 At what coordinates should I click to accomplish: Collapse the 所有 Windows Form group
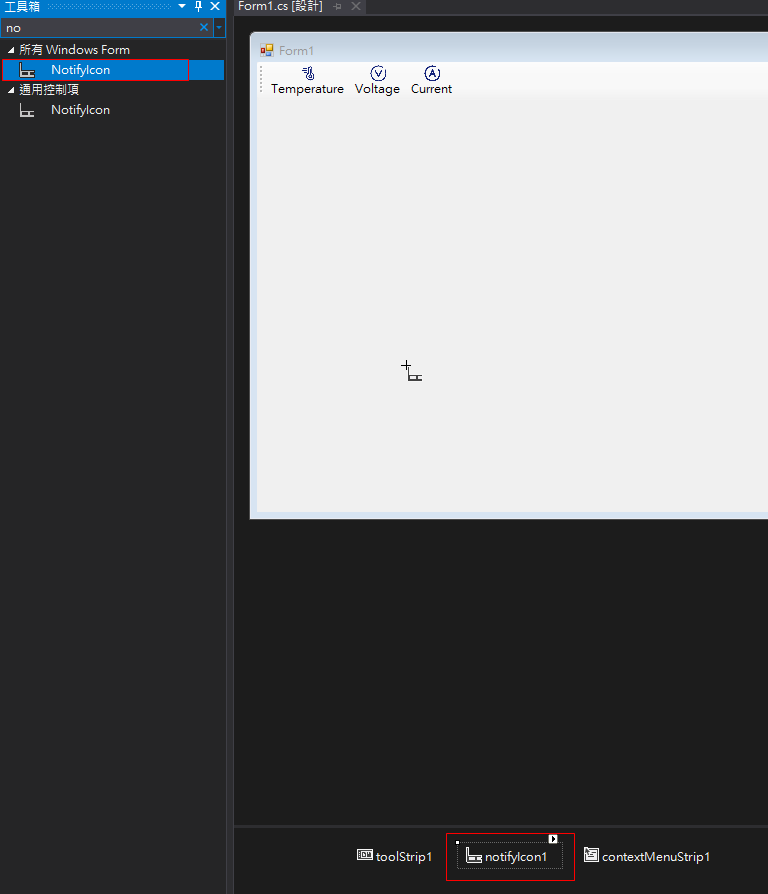pyautogui.click(x=11, y=50)
